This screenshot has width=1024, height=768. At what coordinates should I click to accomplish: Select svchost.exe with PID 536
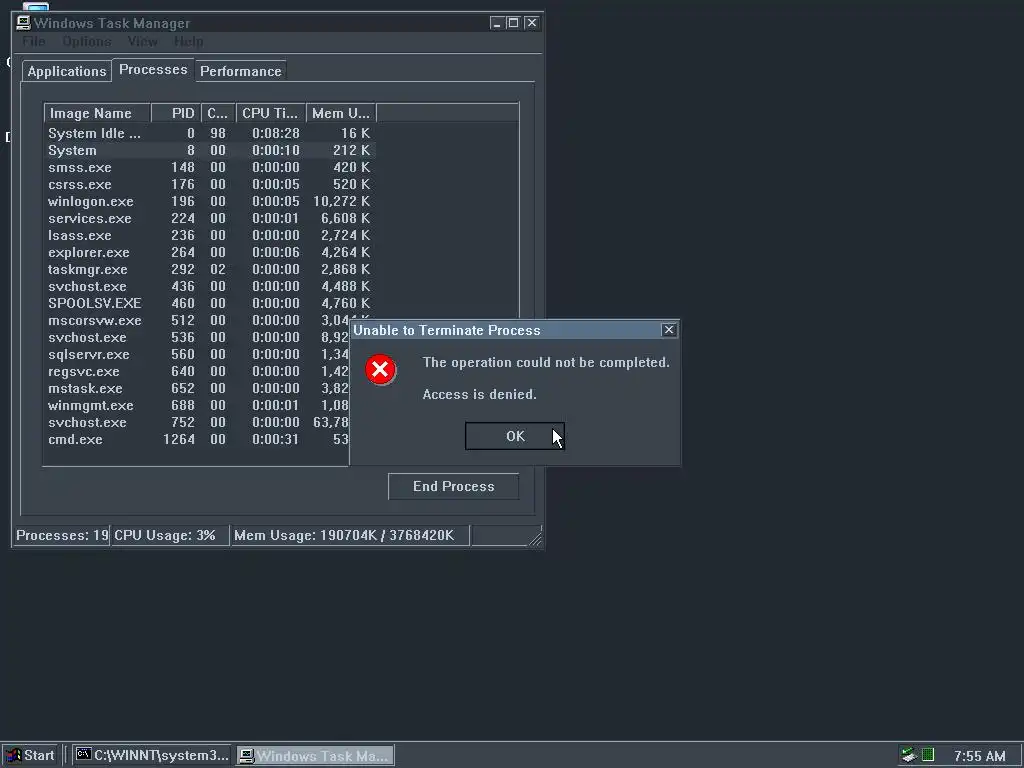coord(197,338)
